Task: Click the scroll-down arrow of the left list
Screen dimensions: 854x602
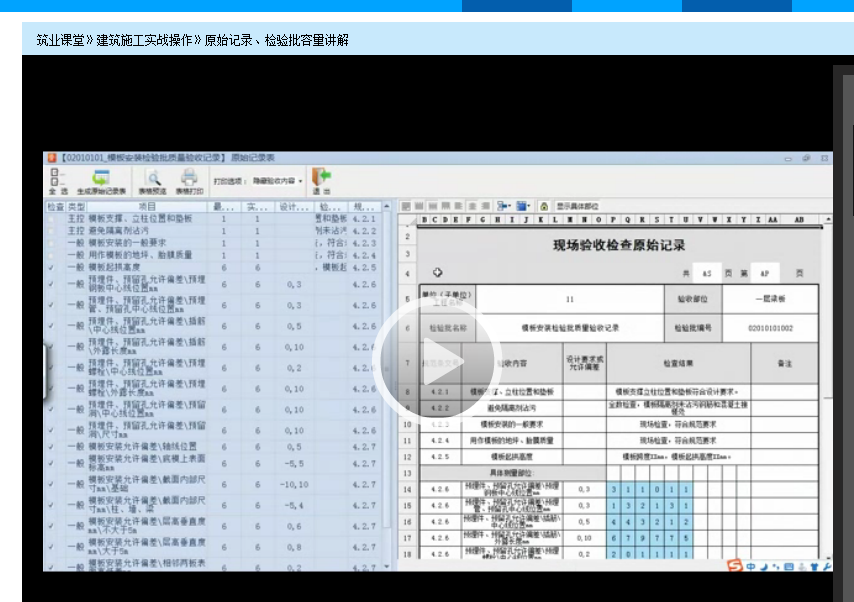Action: click(x=387, y=566)
